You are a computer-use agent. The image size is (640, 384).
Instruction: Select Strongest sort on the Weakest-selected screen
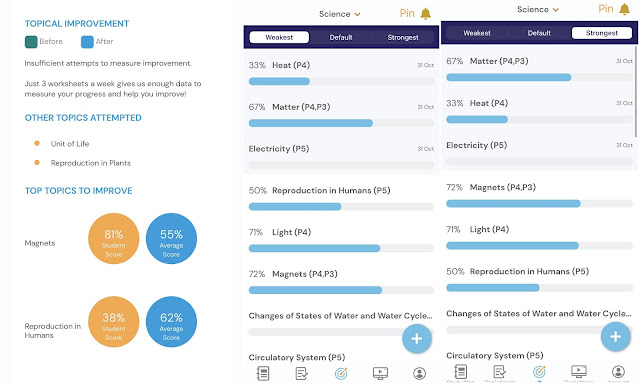coord(403,37)
